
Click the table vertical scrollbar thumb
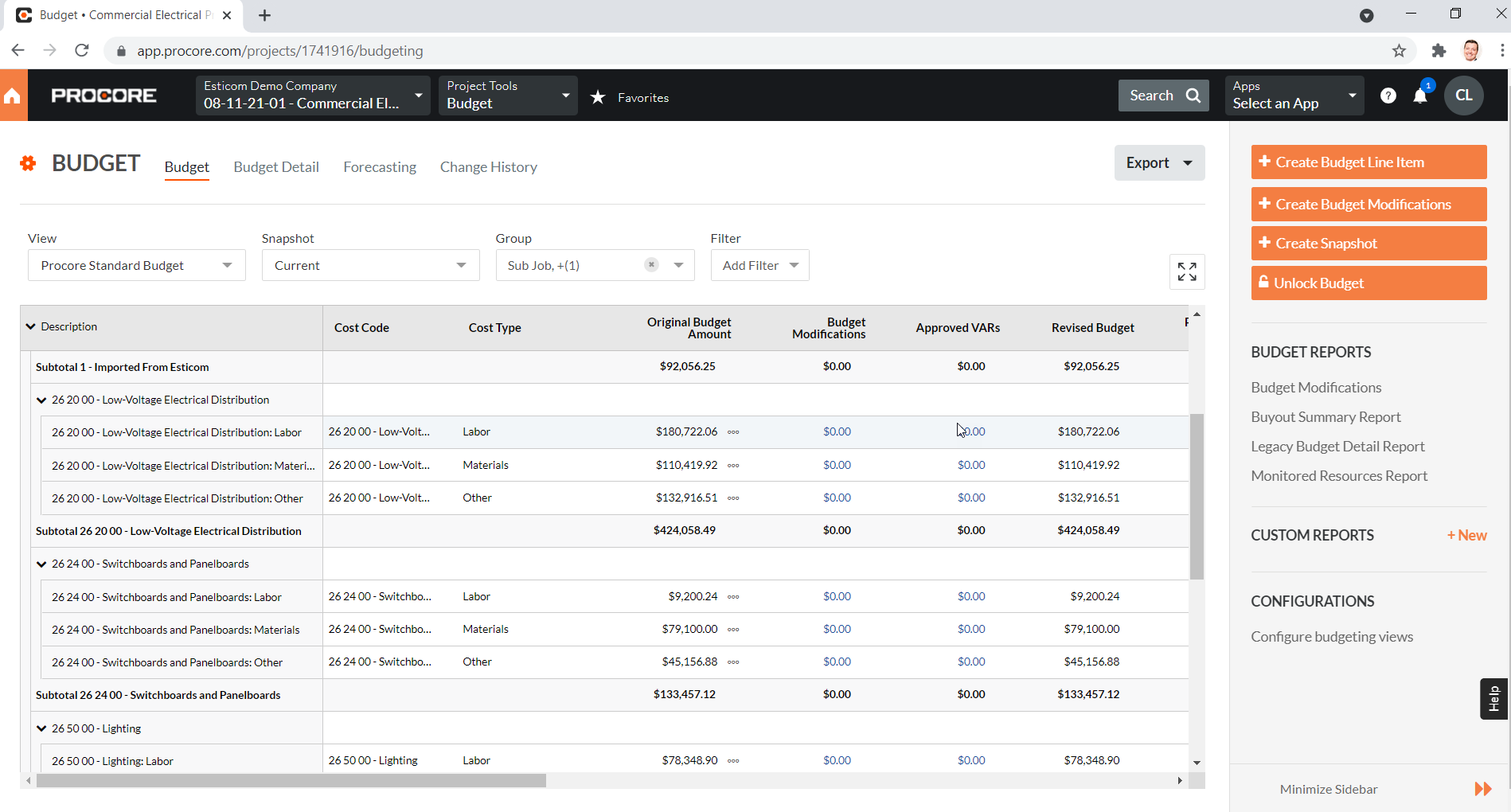click(x=1197, y=496)
